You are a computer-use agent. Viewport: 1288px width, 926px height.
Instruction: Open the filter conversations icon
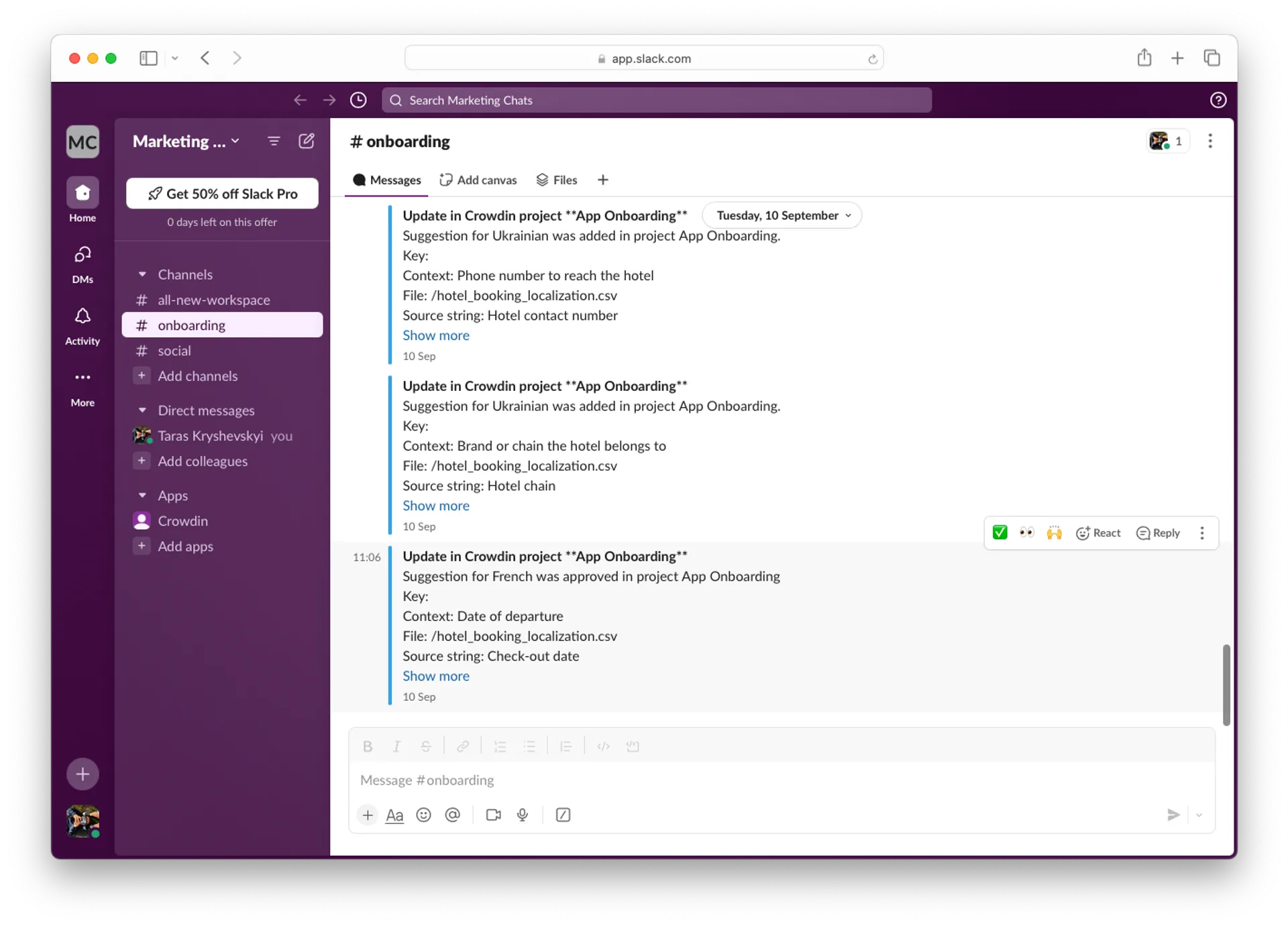(x=274, y=141)
